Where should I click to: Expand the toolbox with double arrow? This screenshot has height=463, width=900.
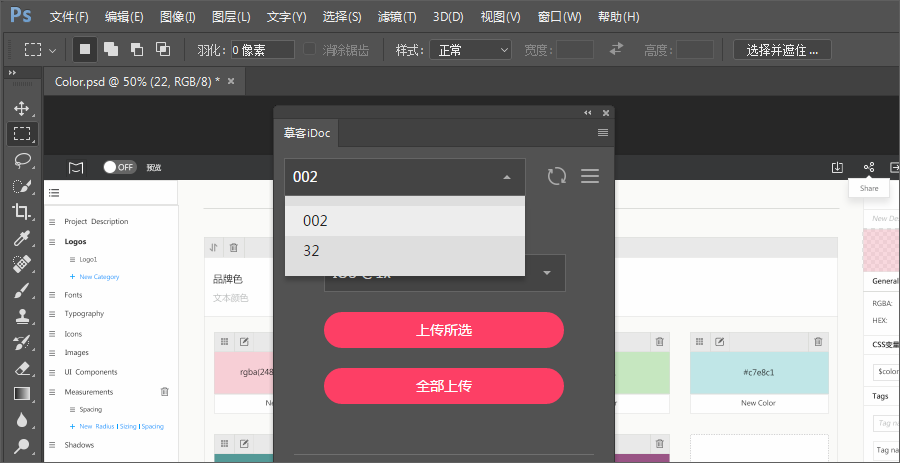(x=11, y=73)
